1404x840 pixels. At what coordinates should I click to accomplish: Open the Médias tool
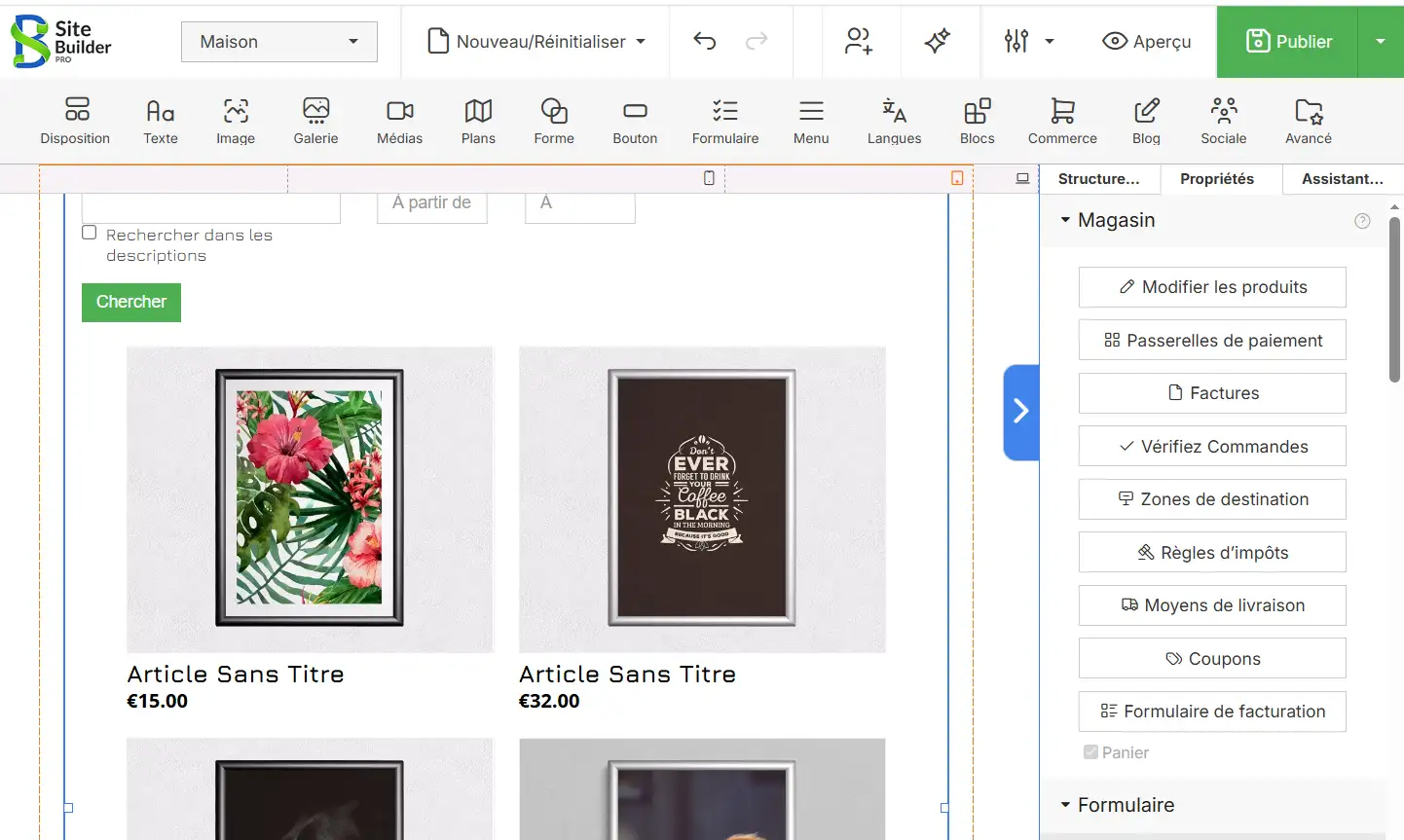400,122
